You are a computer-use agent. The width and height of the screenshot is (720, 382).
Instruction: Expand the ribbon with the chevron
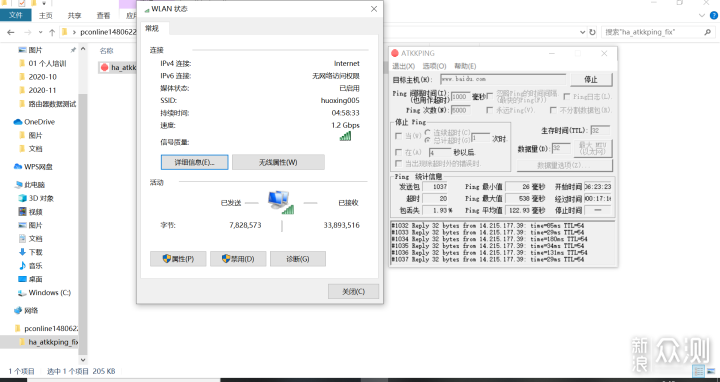[x=701, y=15]
